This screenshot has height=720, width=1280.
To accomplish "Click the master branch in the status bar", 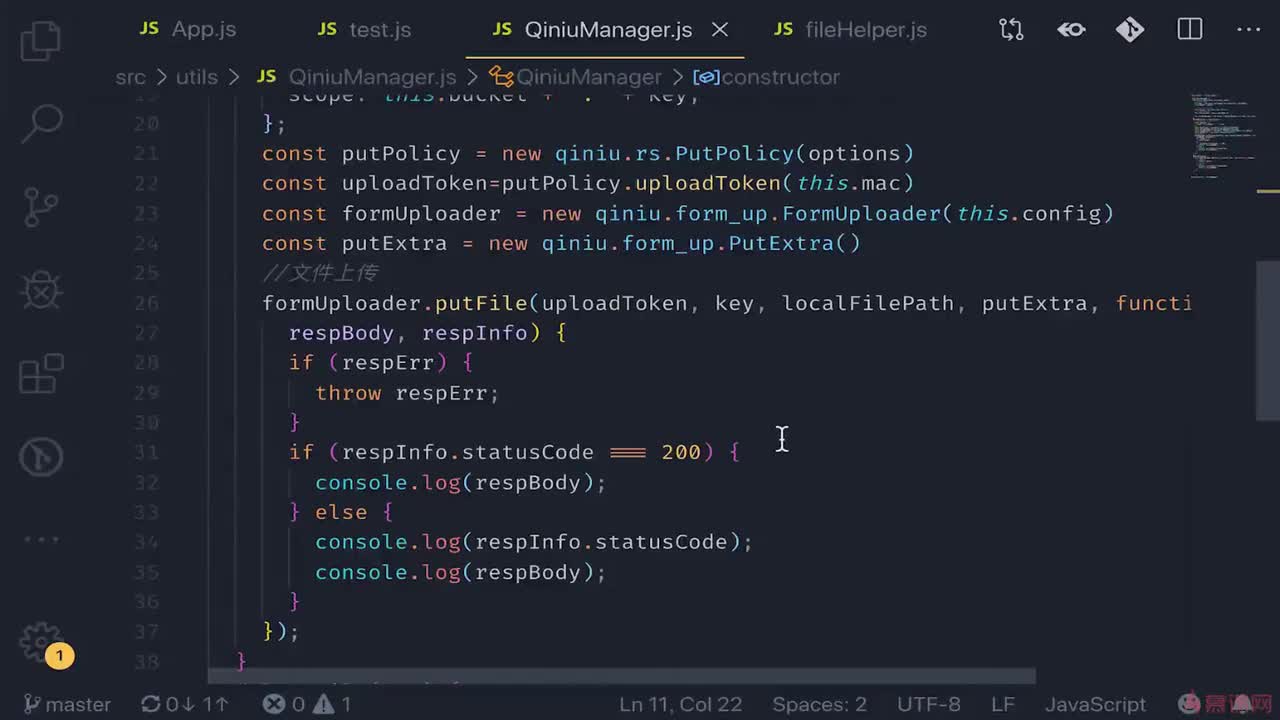I will pos(66,704).
